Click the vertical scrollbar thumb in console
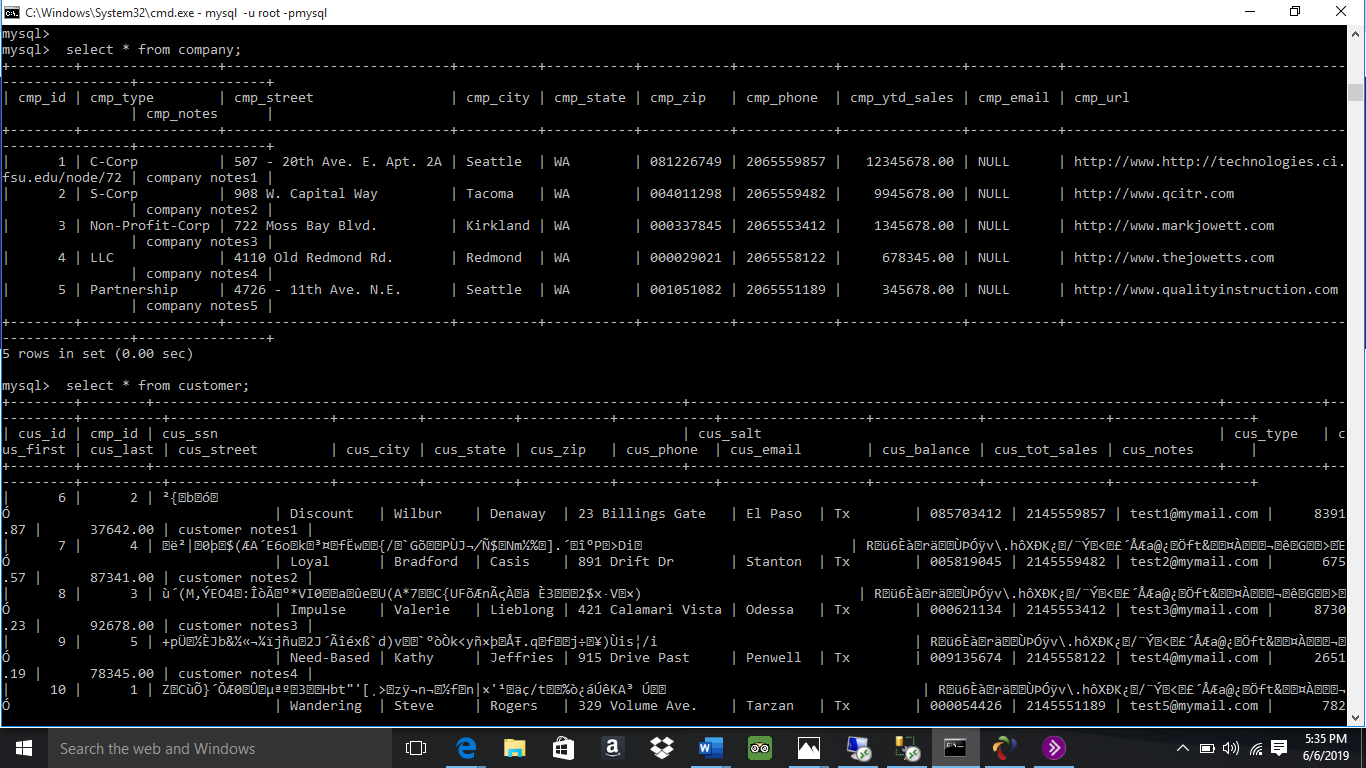 pyautogui.click(x=1356, y=93)
